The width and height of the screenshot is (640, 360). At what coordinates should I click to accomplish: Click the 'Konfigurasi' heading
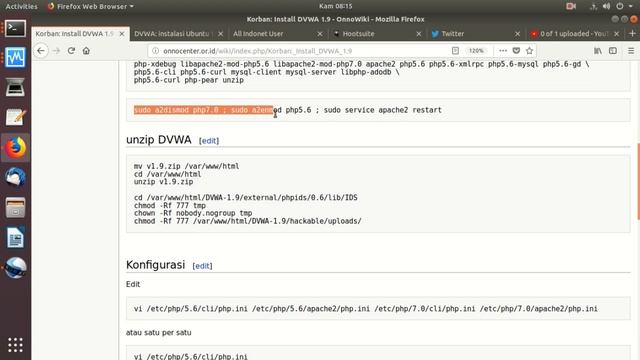[x=155, y=265]
